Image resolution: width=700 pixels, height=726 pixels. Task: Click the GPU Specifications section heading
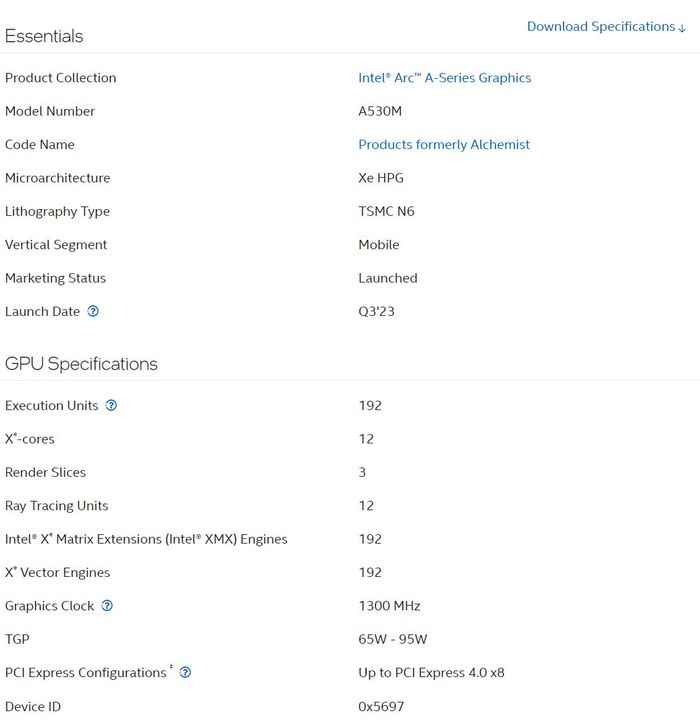(x=81, y=364)
